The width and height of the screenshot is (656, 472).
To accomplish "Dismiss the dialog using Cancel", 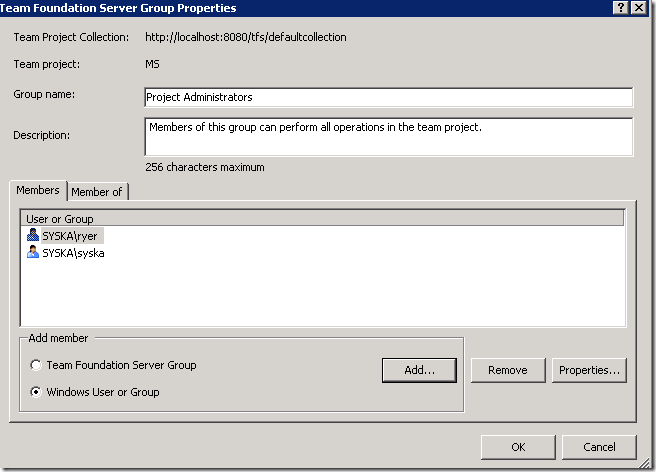I will [x=599, y=447].
